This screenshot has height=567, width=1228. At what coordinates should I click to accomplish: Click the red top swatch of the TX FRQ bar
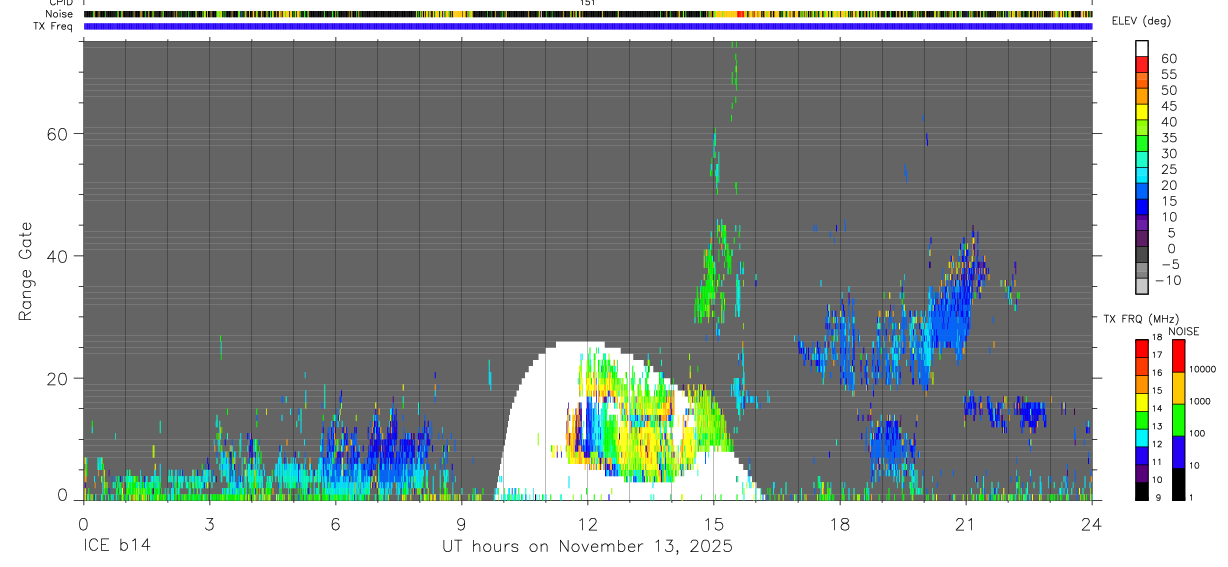click(x=1143, y=348)
